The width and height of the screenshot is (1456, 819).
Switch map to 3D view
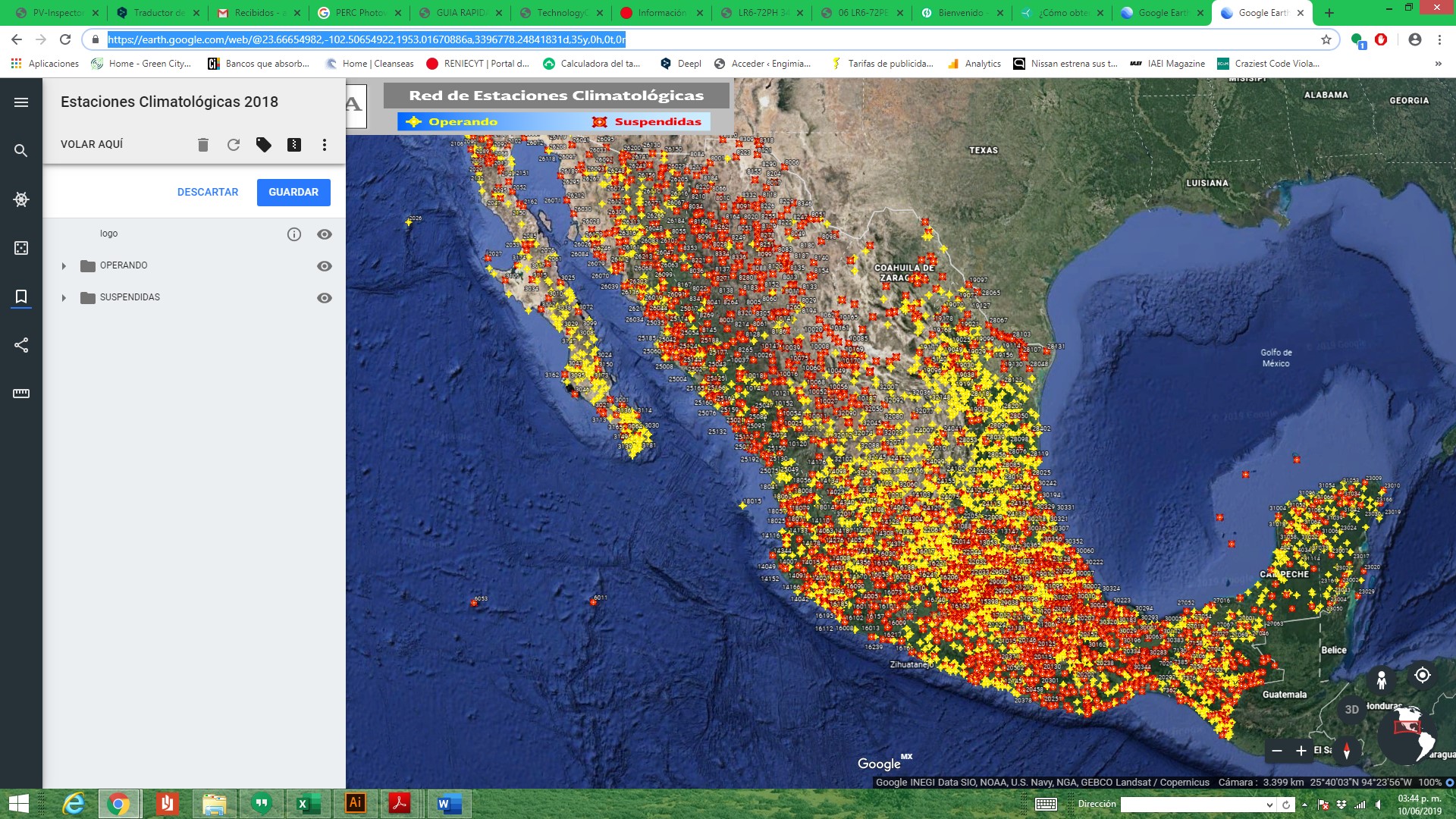pos(1352,710)
